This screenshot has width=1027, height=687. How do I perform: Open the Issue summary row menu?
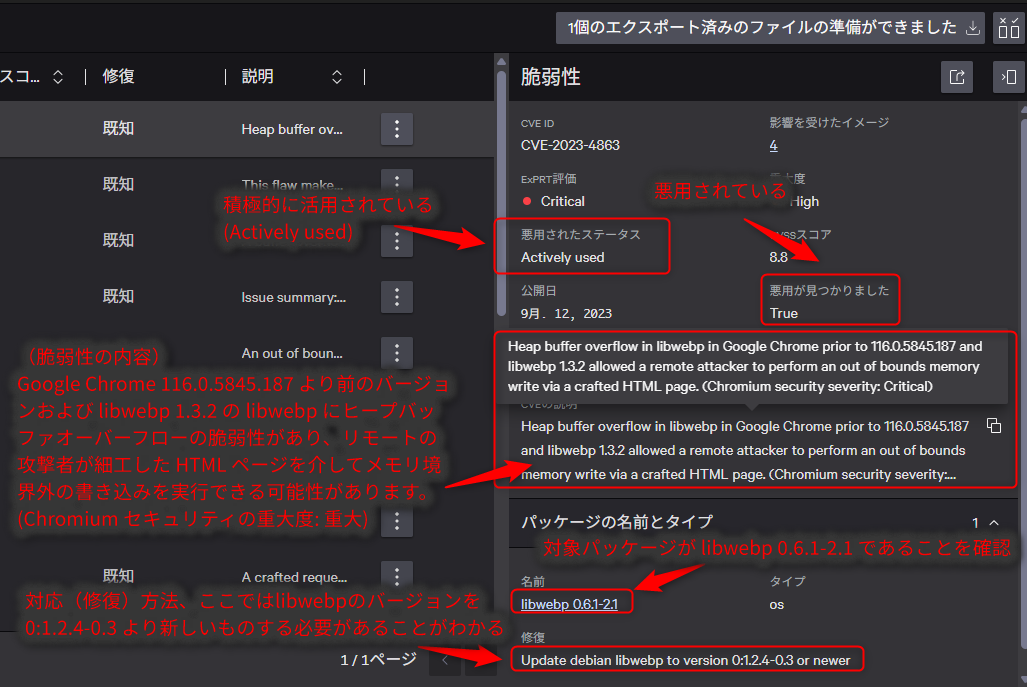(x=396, y=296)
